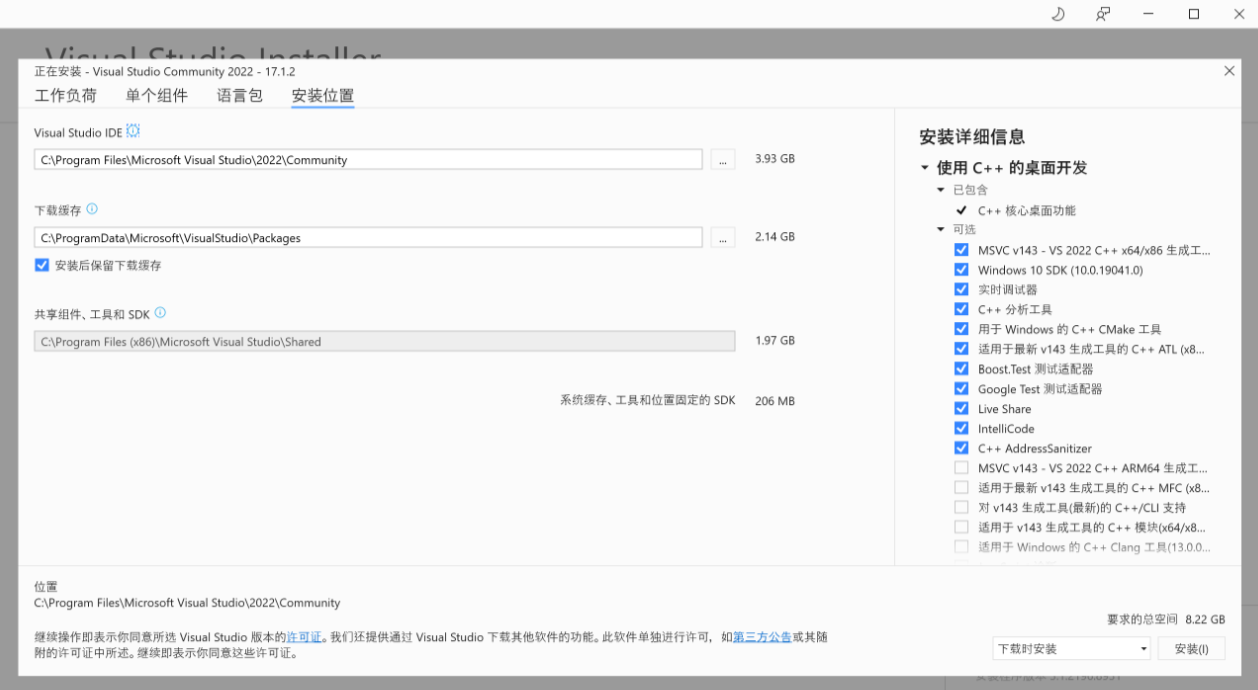Check 适用于 v143 生成工具的 C++ 模块
Screen dimensions: 1258x690
pos(961,527)
